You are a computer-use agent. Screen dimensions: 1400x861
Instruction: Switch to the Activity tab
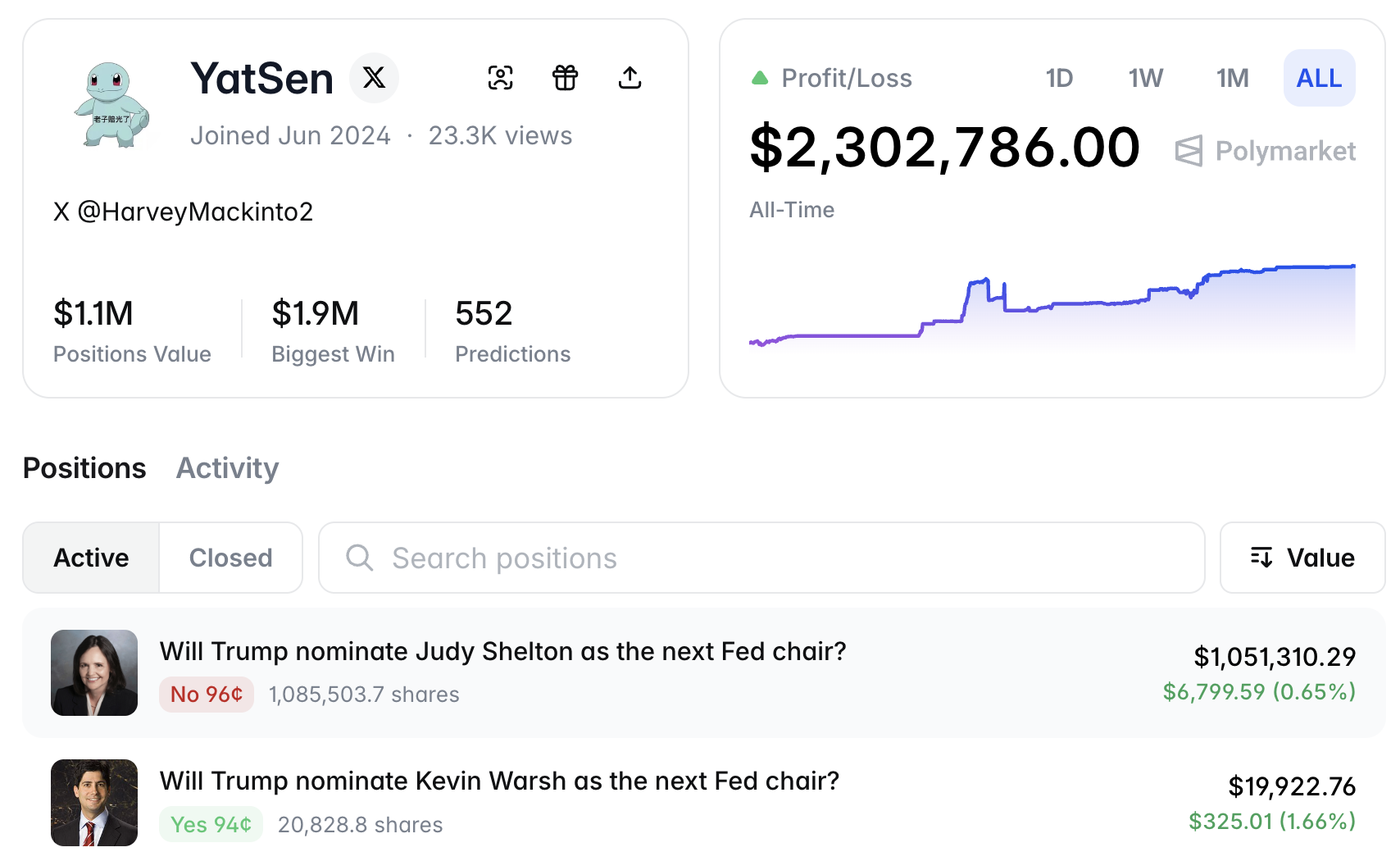(227, 468)
